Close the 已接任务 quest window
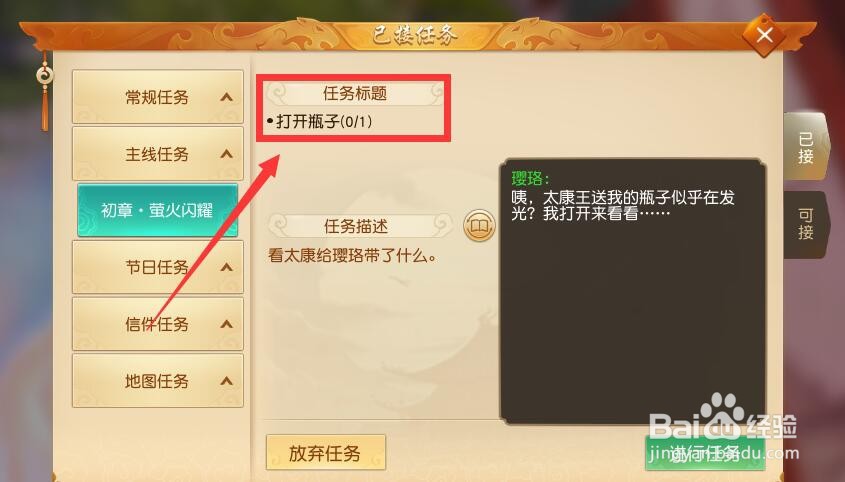The height and width of the screenshot is (482, 845). [x=764, y=35]
